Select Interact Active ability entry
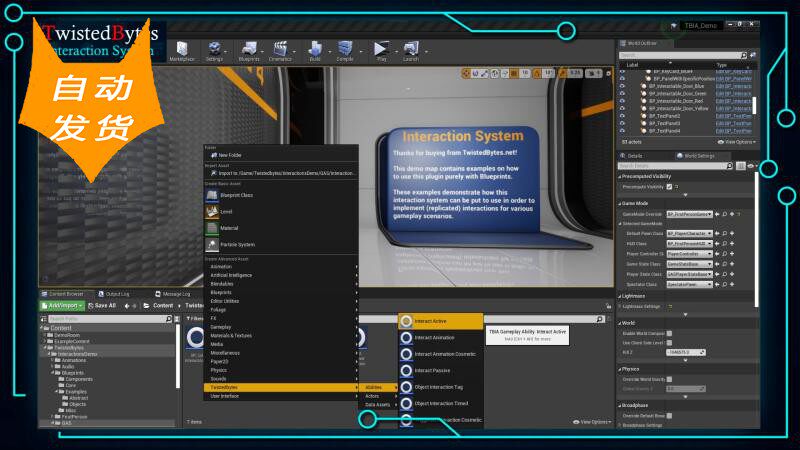Image resolution: width=800 pixels, height=450 pixels. pos(440,321)
